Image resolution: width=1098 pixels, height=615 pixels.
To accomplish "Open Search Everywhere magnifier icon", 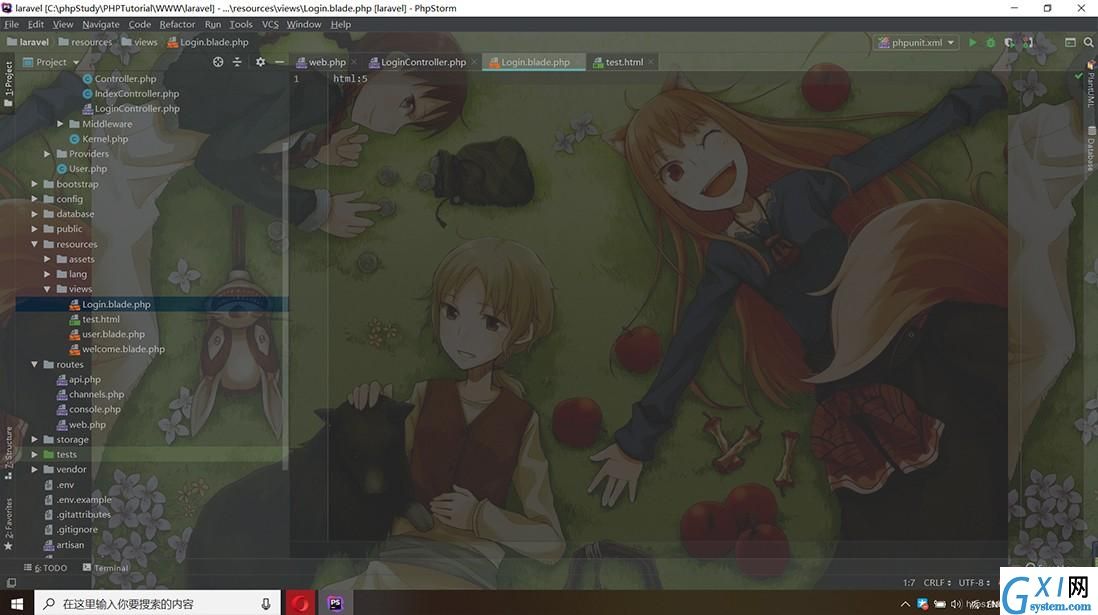I will 1088,43.
